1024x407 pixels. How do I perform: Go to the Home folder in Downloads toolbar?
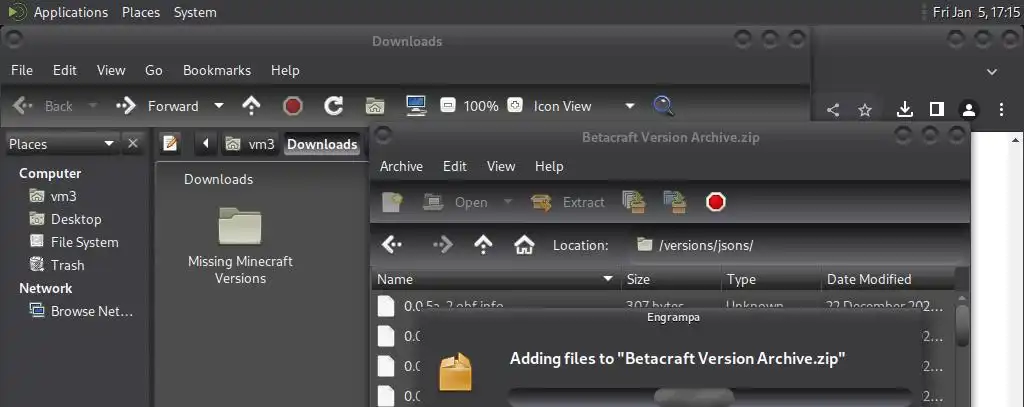375,106
